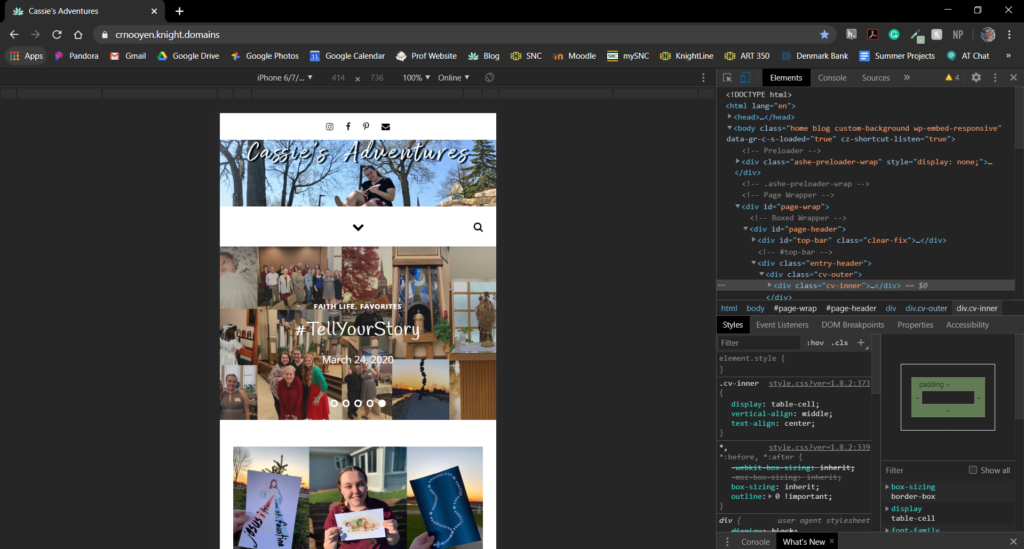Image resolution: width=1024 pixels, height=549 pixels.
Task: Open the Pinterest icon link
Action: pyautogui.click(x=366, y=126)
